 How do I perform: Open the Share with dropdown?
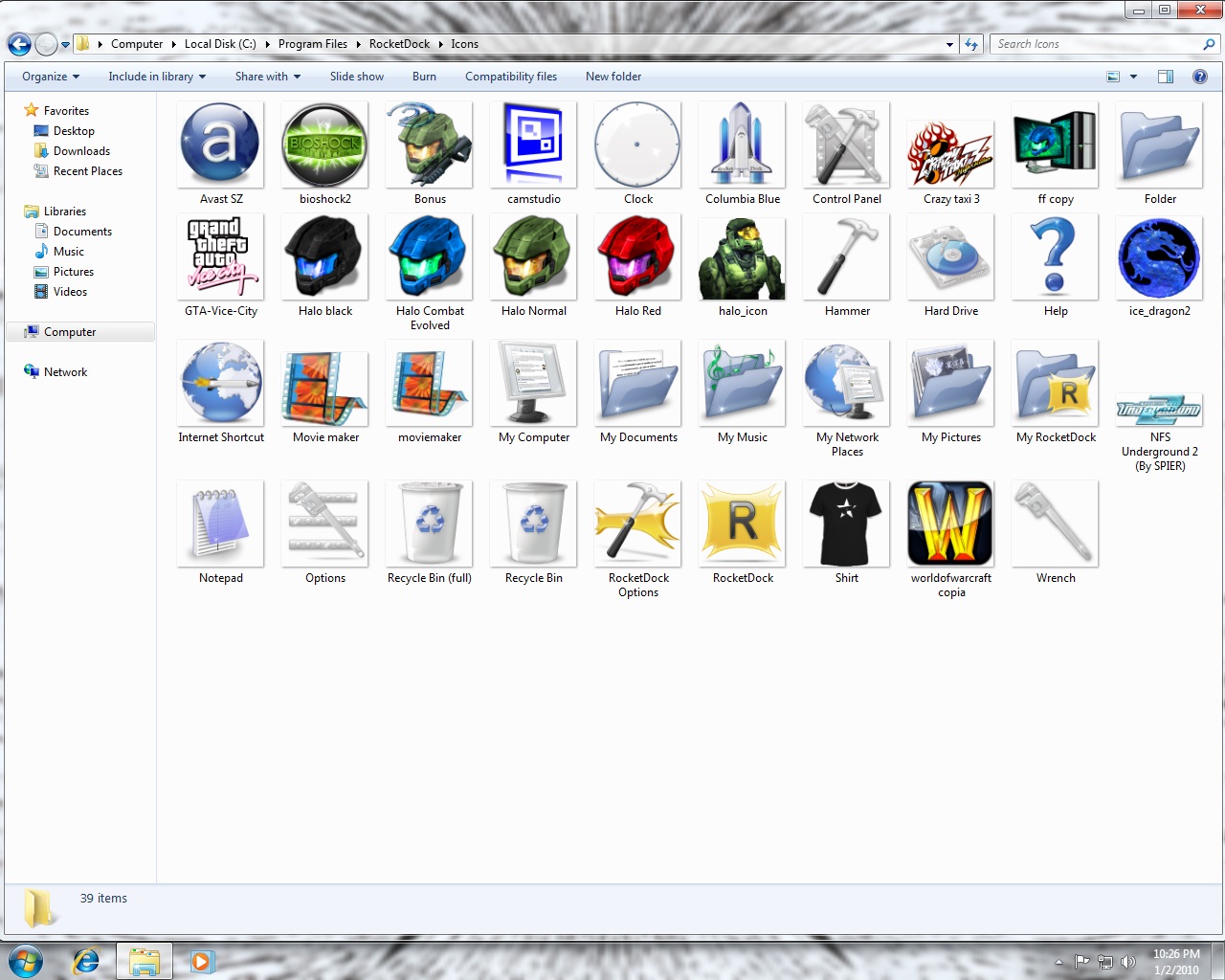[x=267, y=77]
